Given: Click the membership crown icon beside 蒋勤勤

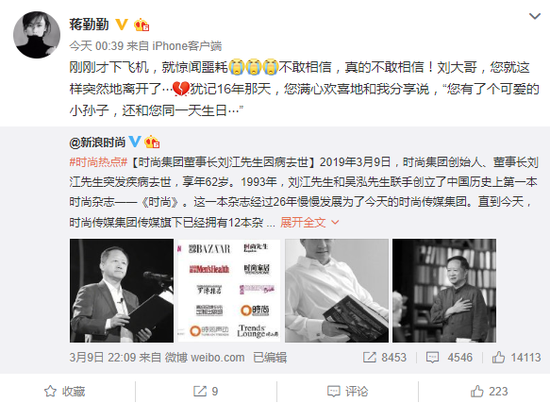Looking at the screenshot, I should pyautogui.click(x=142, y=25).
